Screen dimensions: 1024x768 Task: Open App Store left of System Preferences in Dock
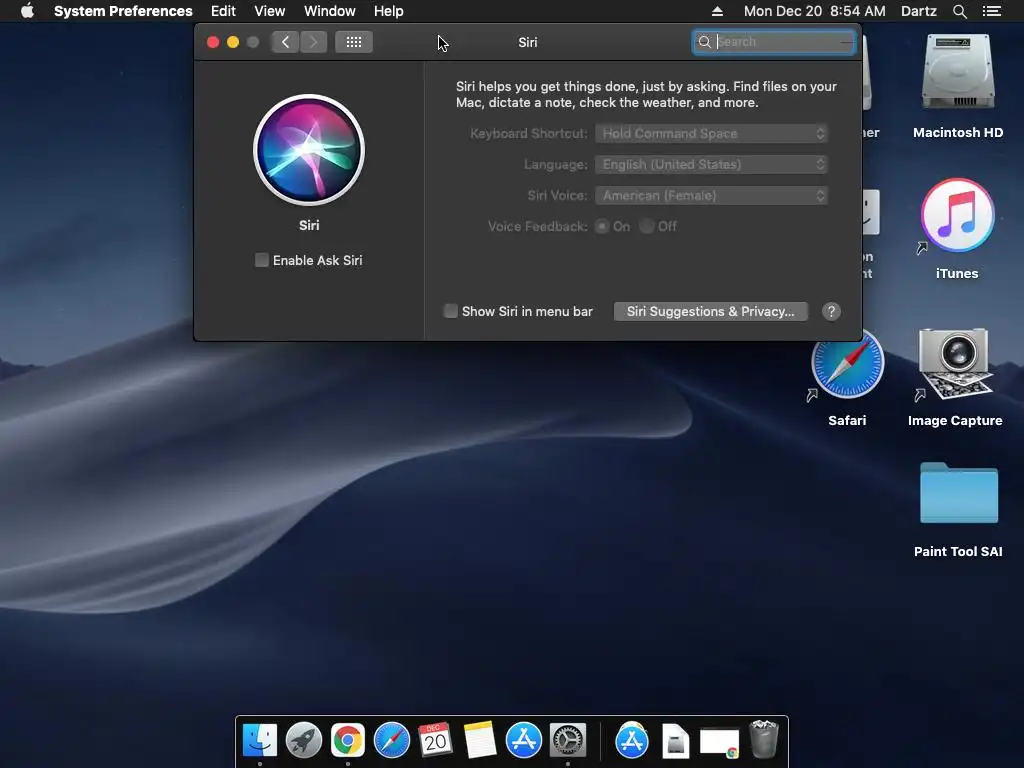pos(523,741)
